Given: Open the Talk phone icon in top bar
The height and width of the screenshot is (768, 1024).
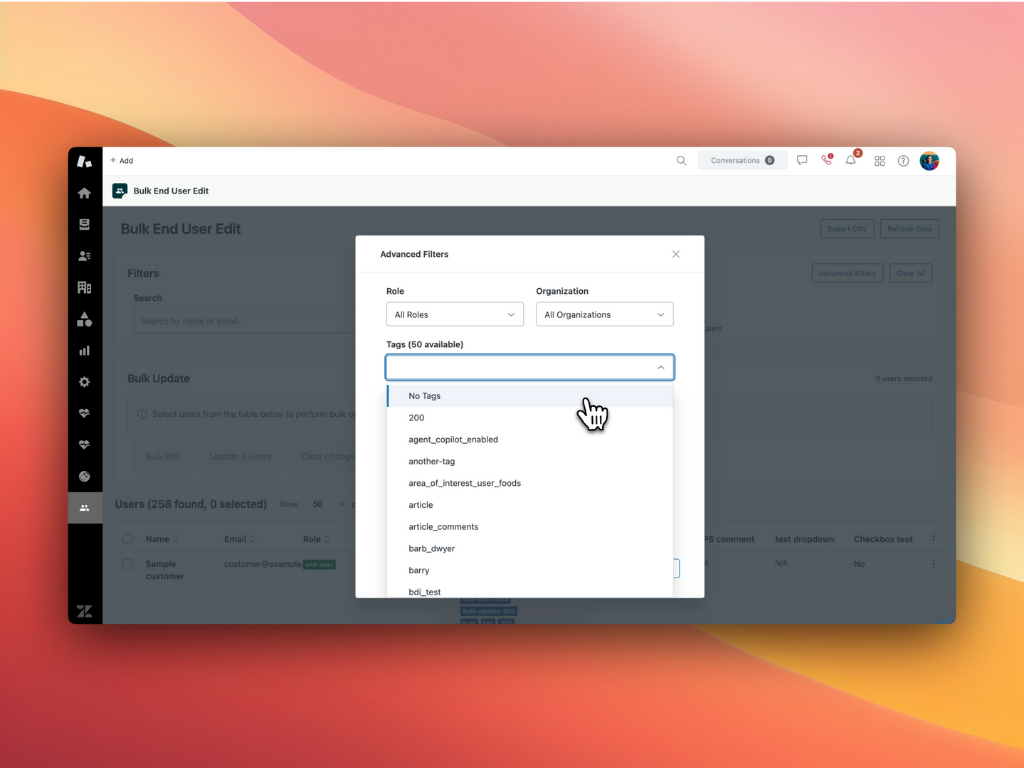Looking at the screenshot, I should [826, 161].
